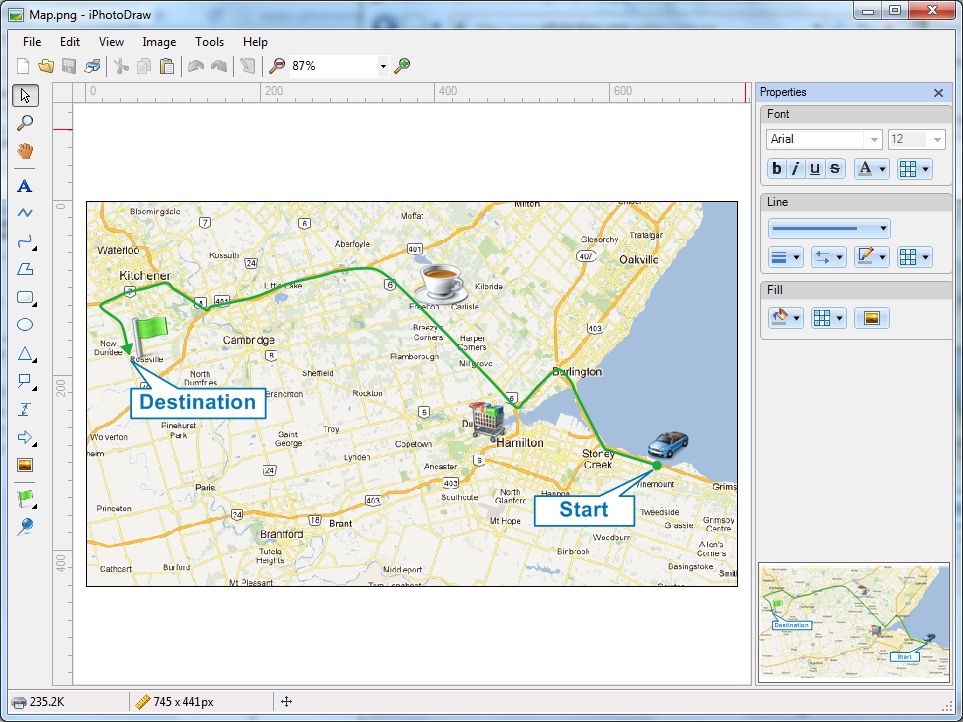
Task: Toggle underline text style
Action: pyautogui.click(x=815, y=168)
